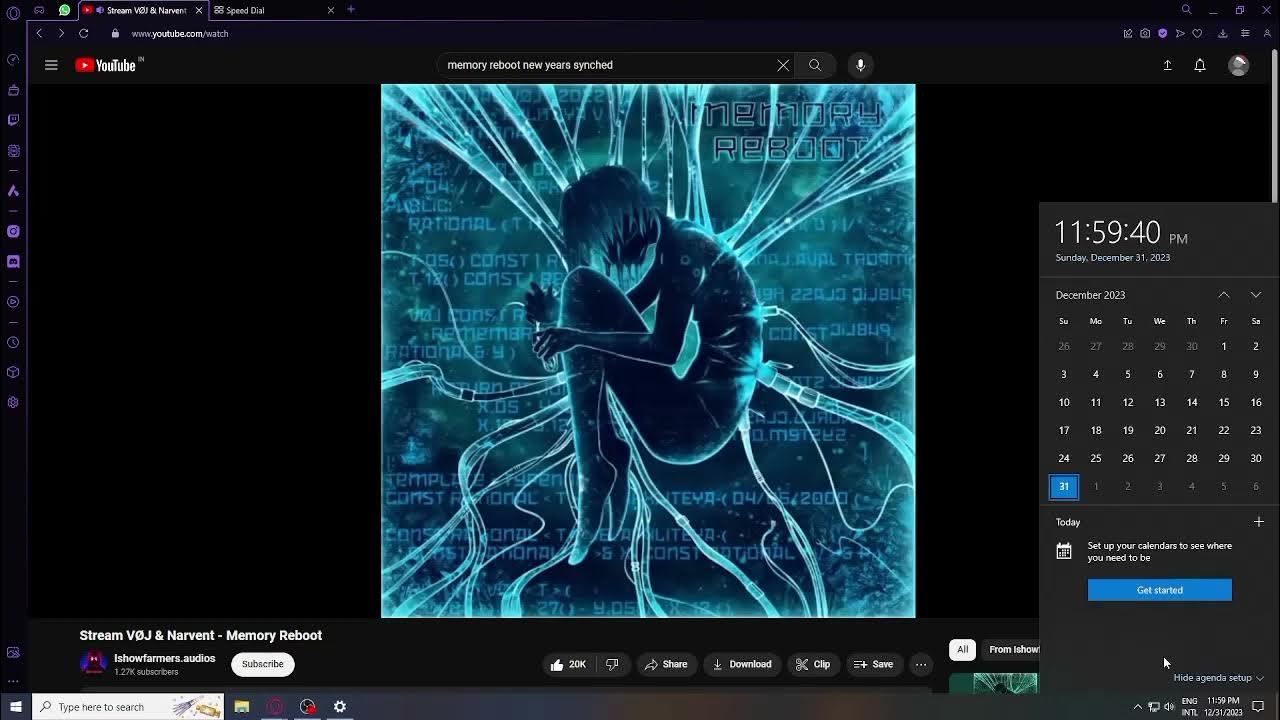
Task: Open YouTube notifications bell
Action: click(1200, 65)
